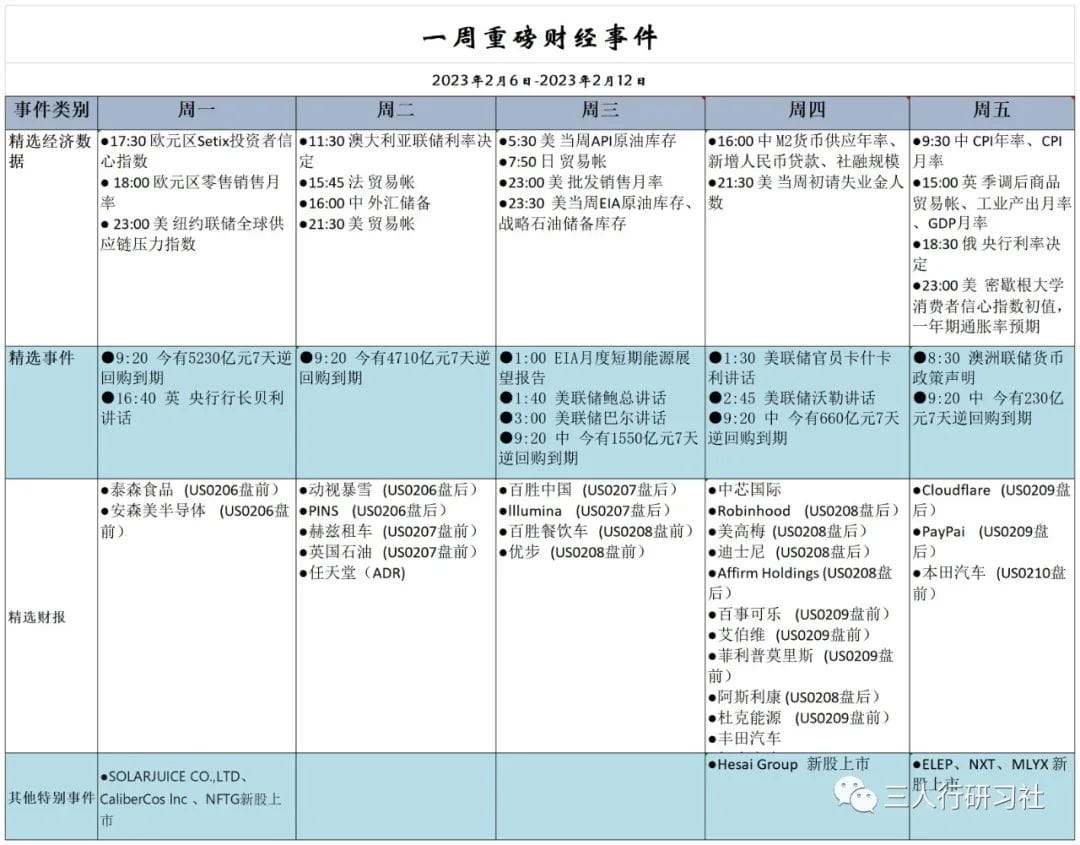
Task: Click 18:30 俄 央行利率决定
Action: [x=986, y=254]
